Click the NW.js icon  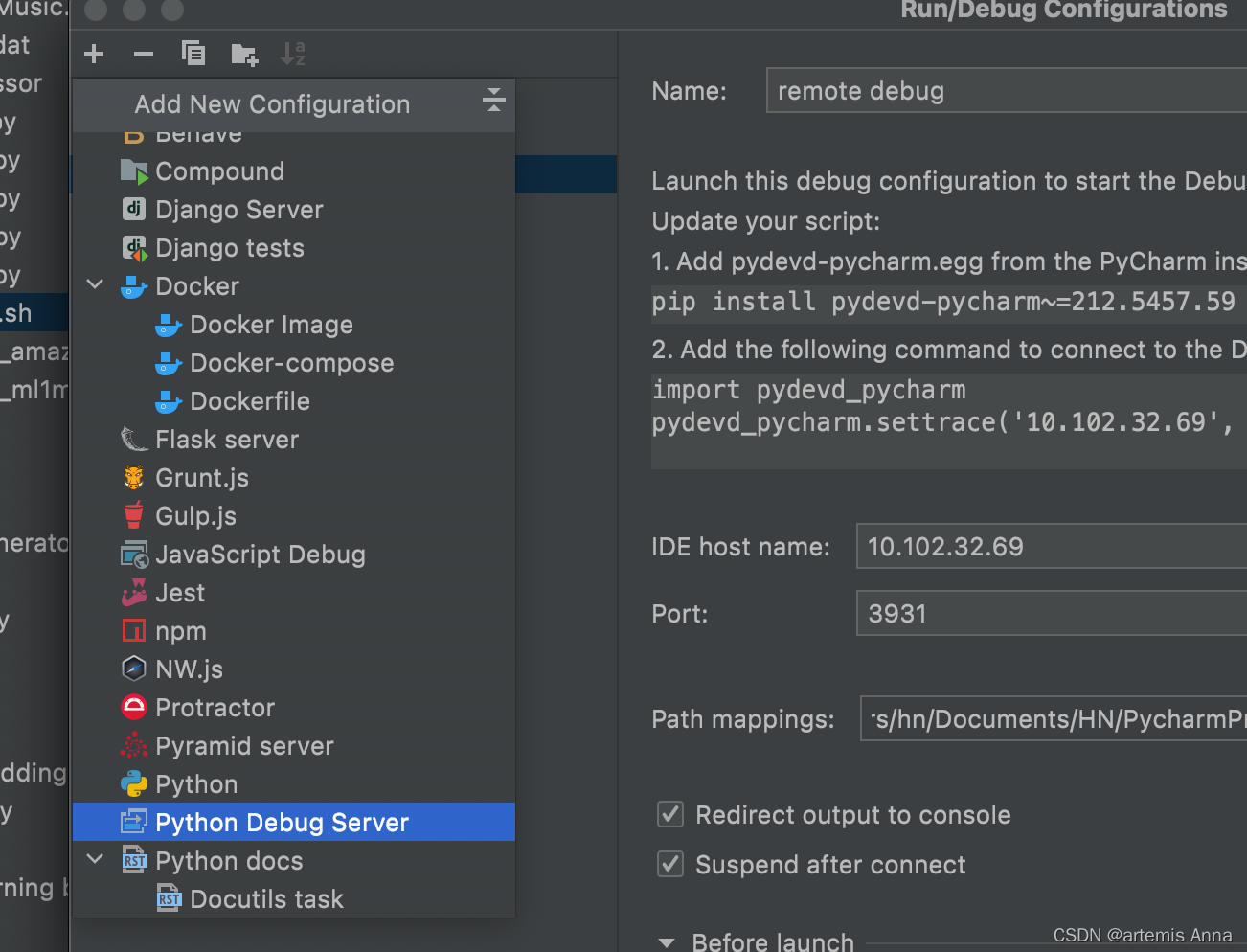[134, 669]
